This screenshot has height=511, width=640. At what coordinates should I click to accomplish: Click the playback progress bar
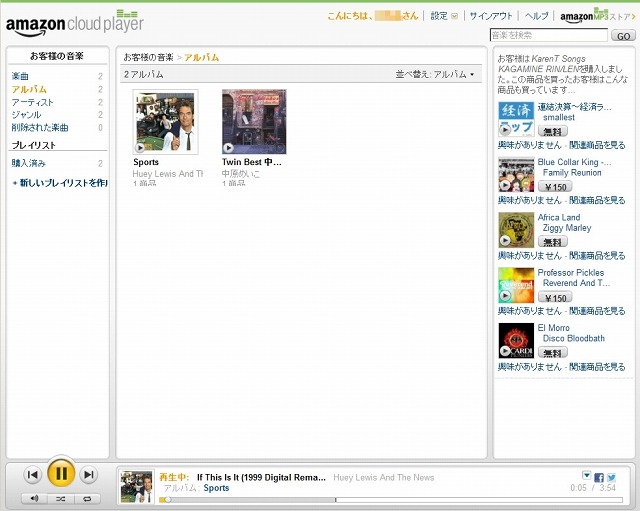(x=391, y=500)
